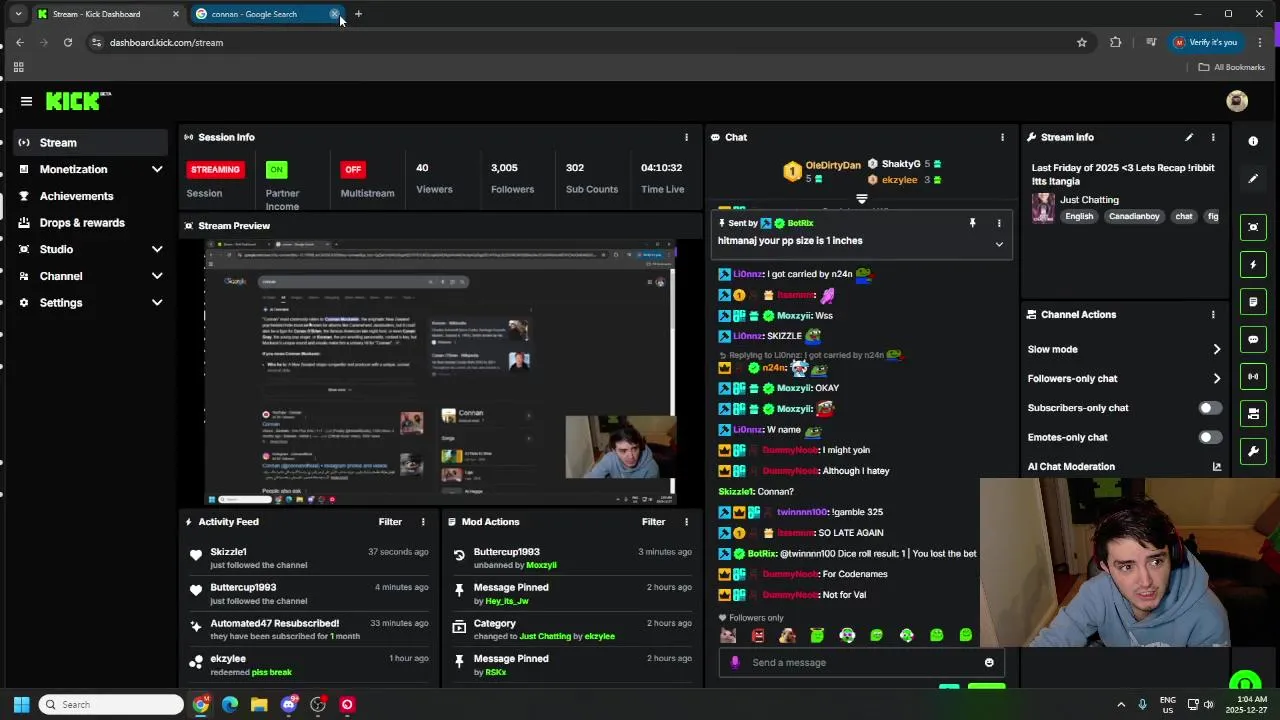Click Moxzyii in Mod Actions unban entry
The width and height of the screenshot is (1280, 720).
point(541,565)
